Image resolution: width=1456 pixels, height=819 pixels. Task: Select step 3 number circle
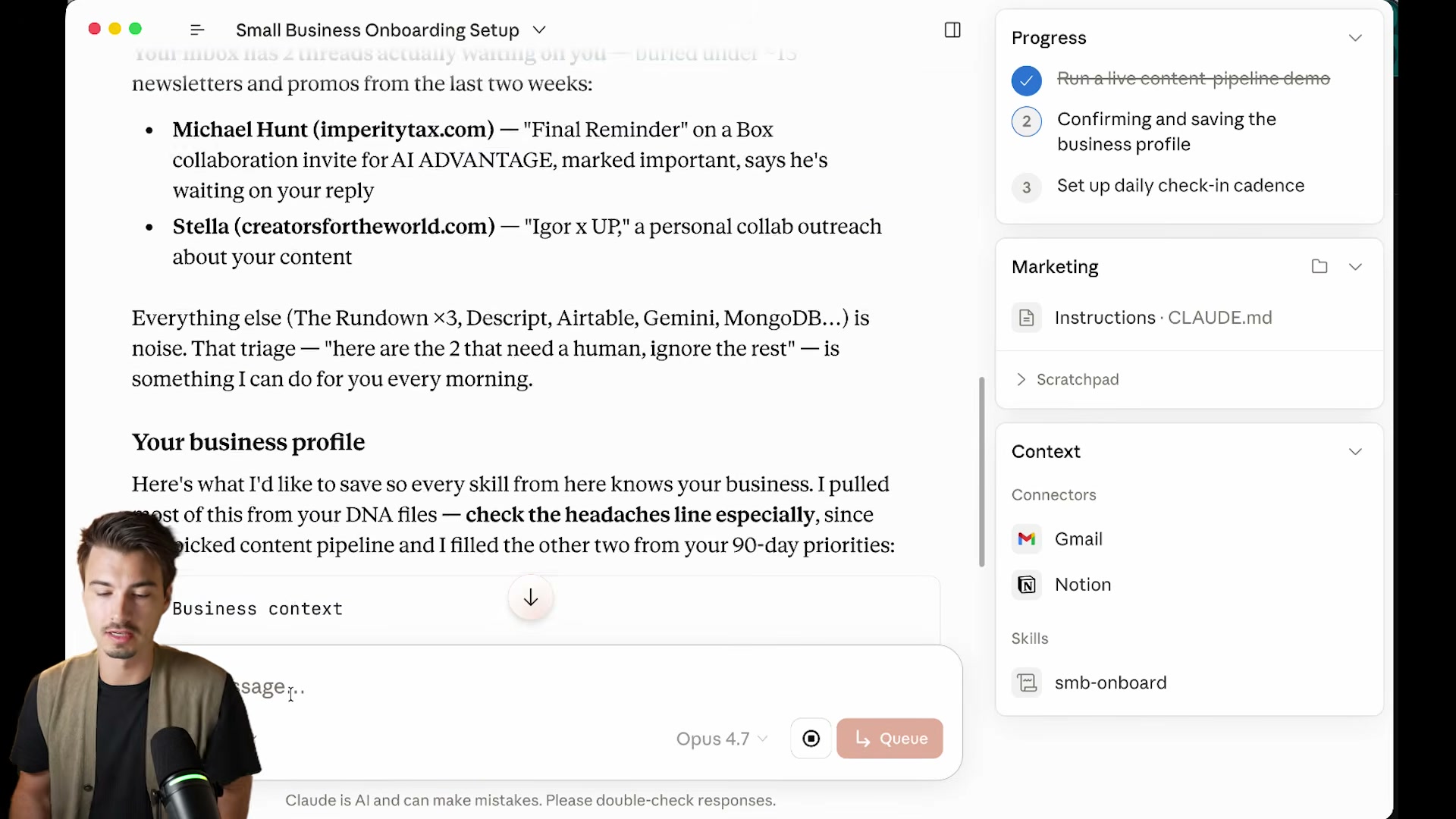pyautogui.click(x=1026, y=187)
